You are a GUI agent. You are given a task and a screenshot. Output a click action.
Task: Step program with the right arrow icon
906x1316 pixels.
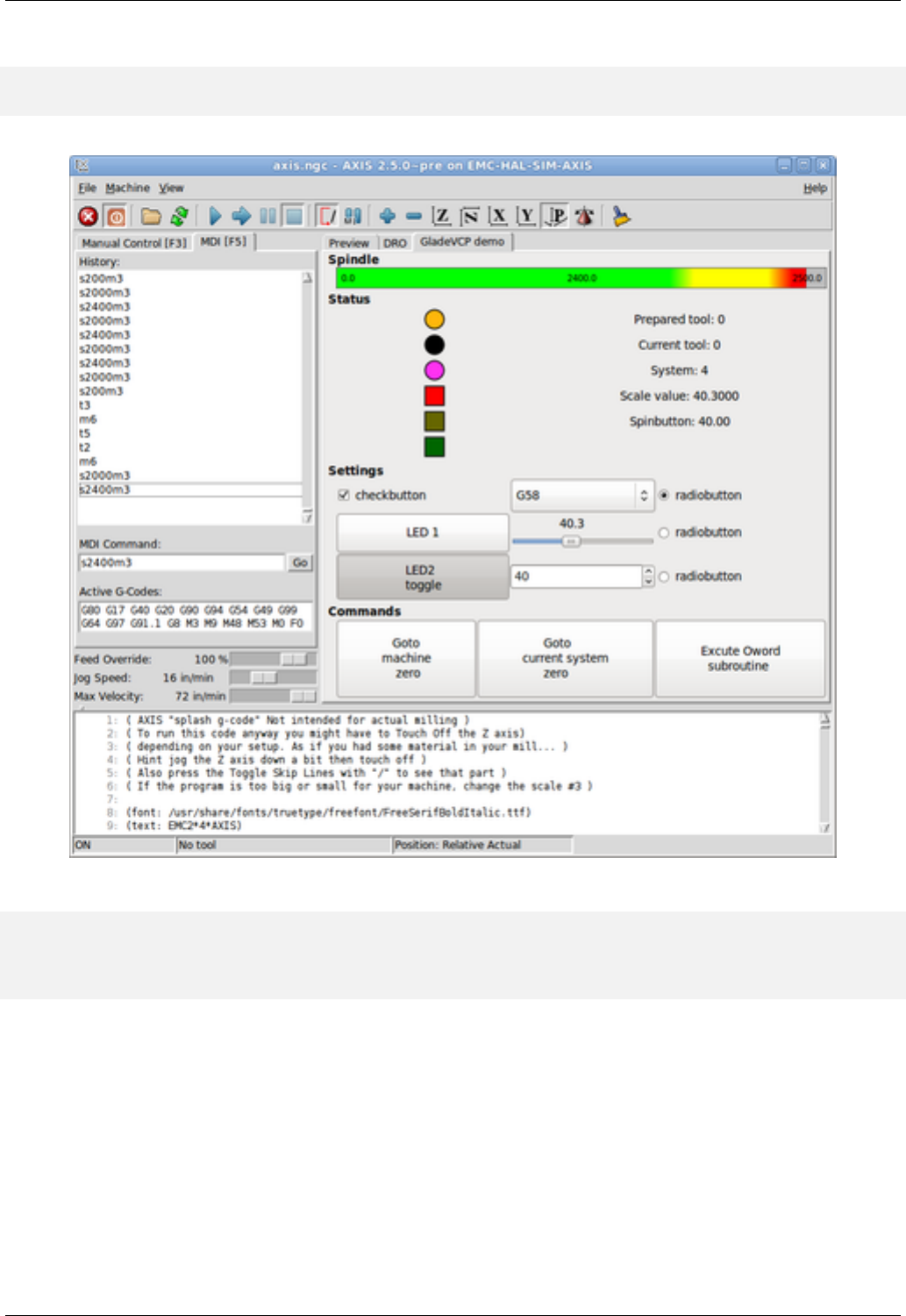click(241, 216)
